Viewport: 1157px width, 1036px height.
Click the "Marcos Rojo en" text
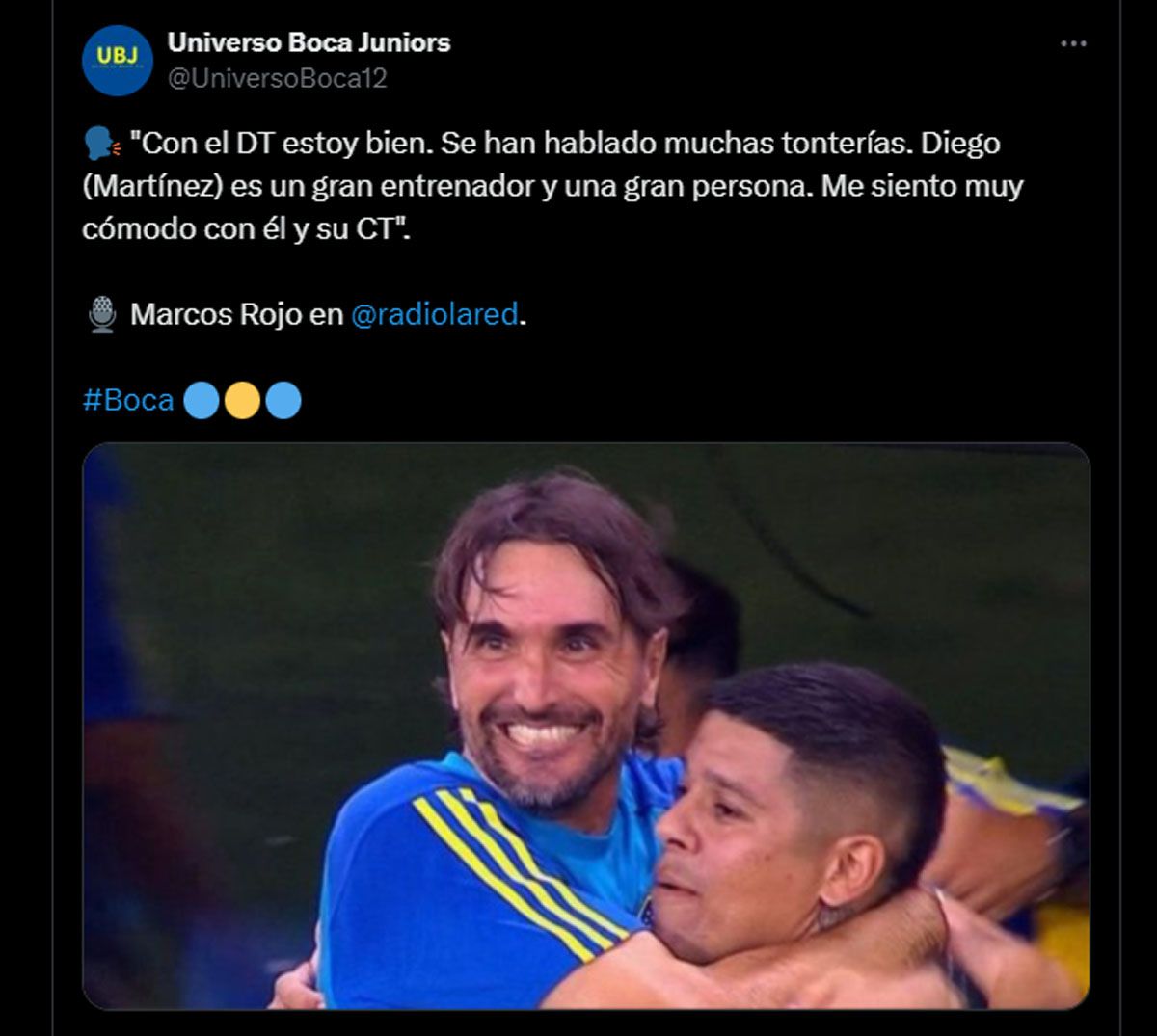pyautogui.click(x=237, y=314)
